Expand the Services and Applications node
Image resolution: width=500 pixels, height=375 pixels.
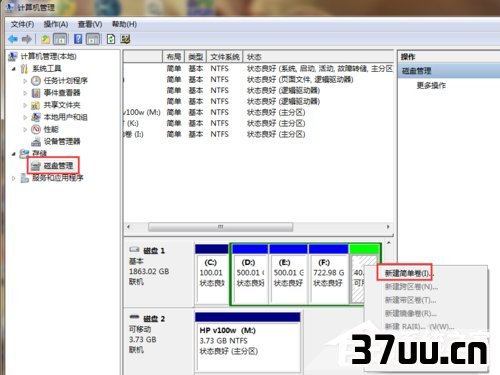14,178
